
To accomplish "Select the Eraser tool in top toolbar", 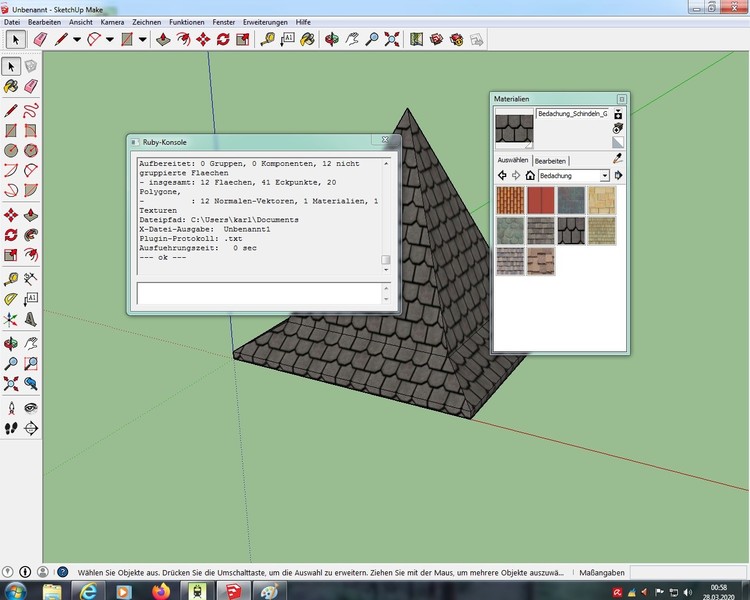I will (x=40, y=39).
